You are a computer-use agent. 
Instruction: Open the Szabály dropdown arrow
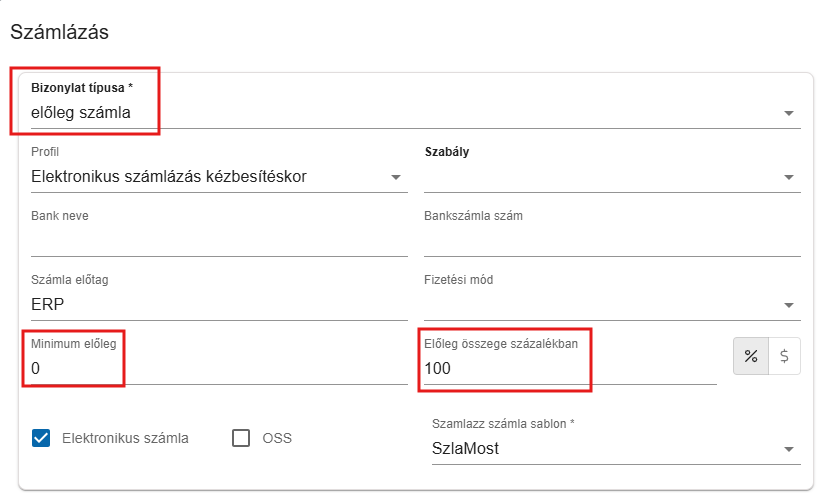789,178
